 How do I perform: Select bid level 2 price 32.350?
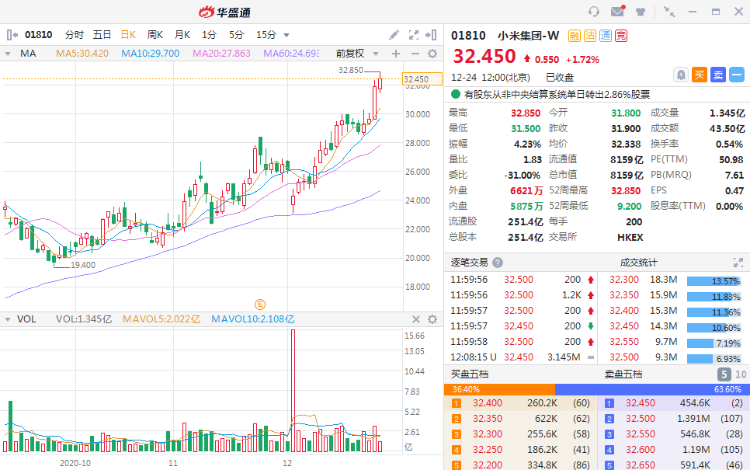click(487, 419)
